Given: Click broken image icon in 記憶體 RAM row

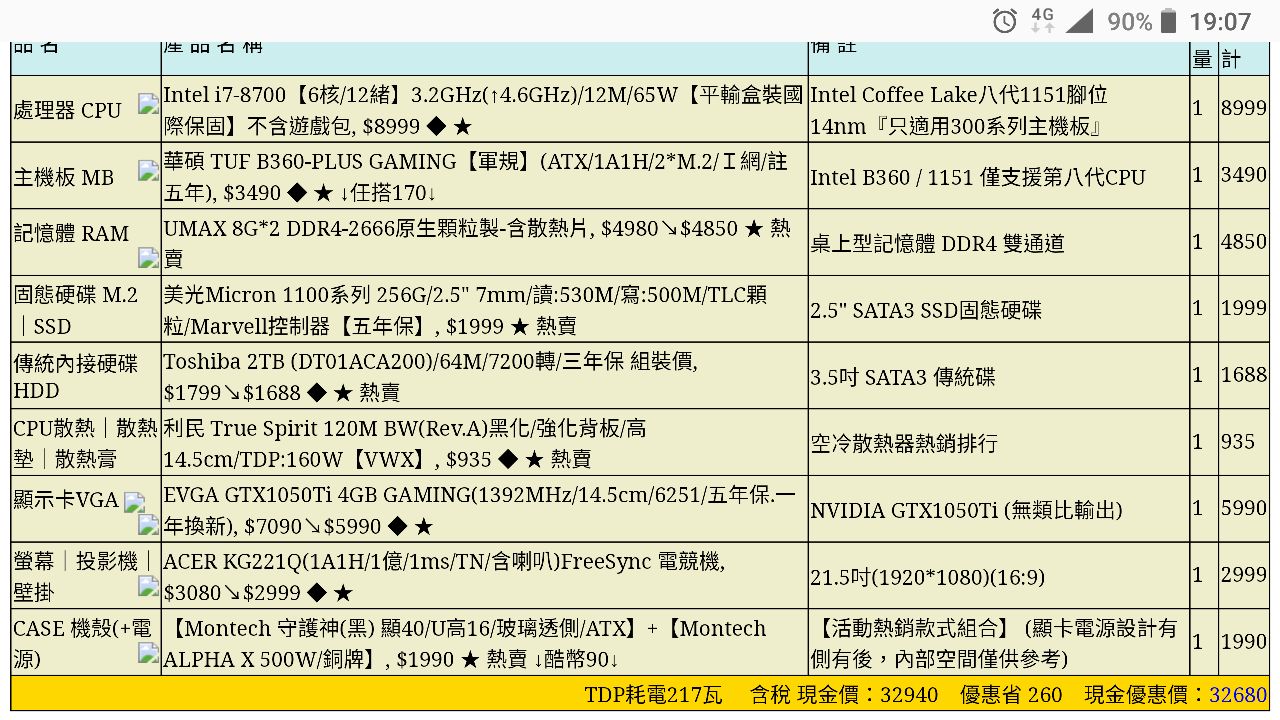Looking at the screenshot, I should coord(148,258).
